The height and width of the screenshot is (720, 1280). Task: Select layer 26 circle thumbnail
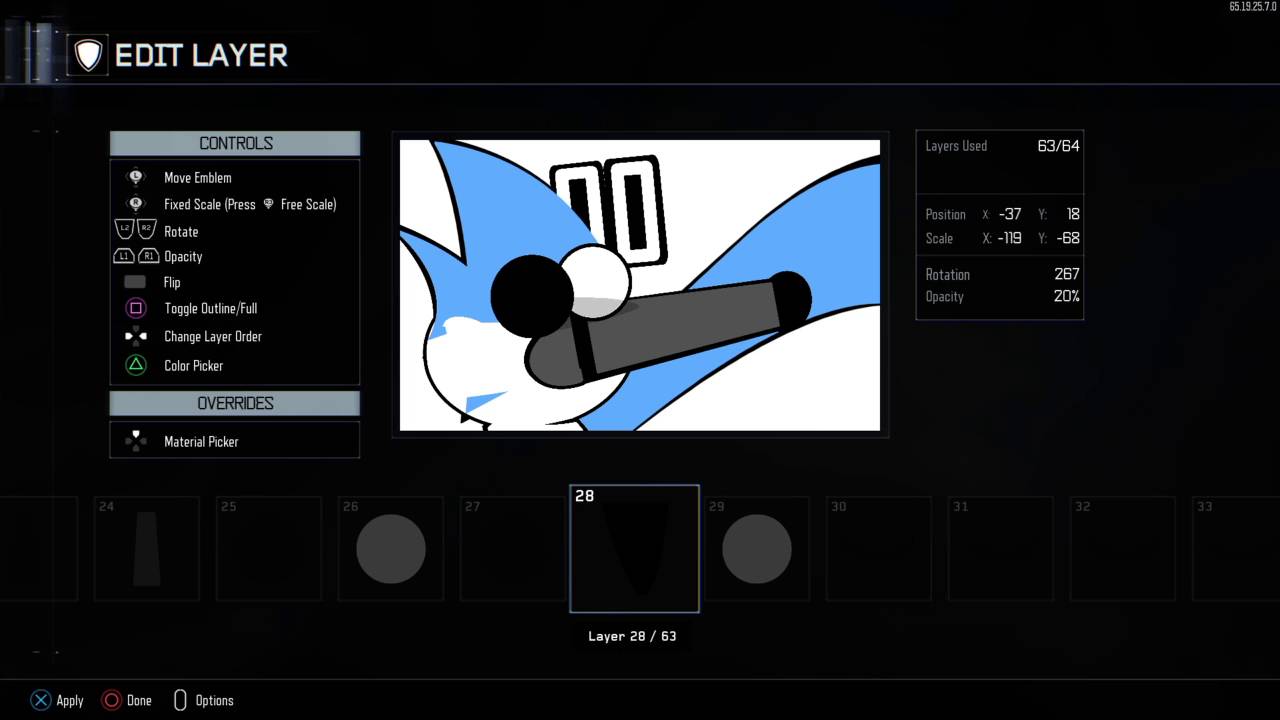[391, 548]
